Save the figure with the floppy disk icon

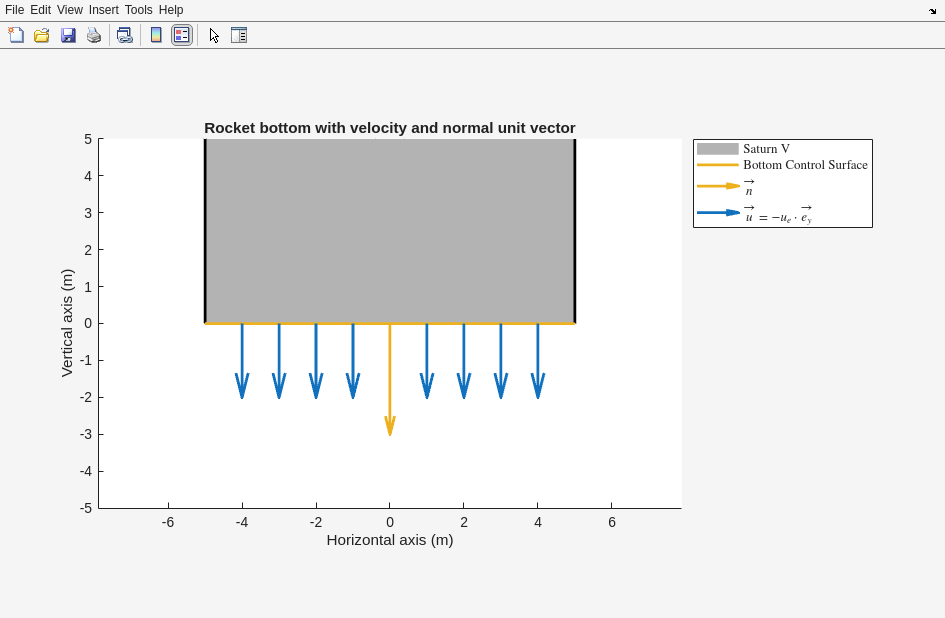[68, 35]
